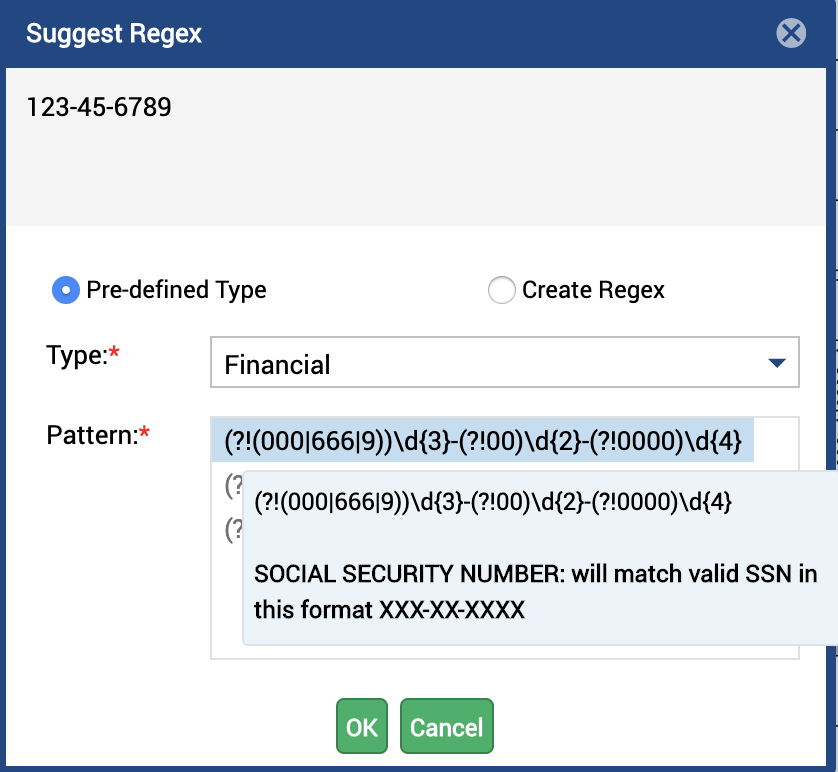
Task: Confirm with the OK button
Action: click(x=362, y=726)
